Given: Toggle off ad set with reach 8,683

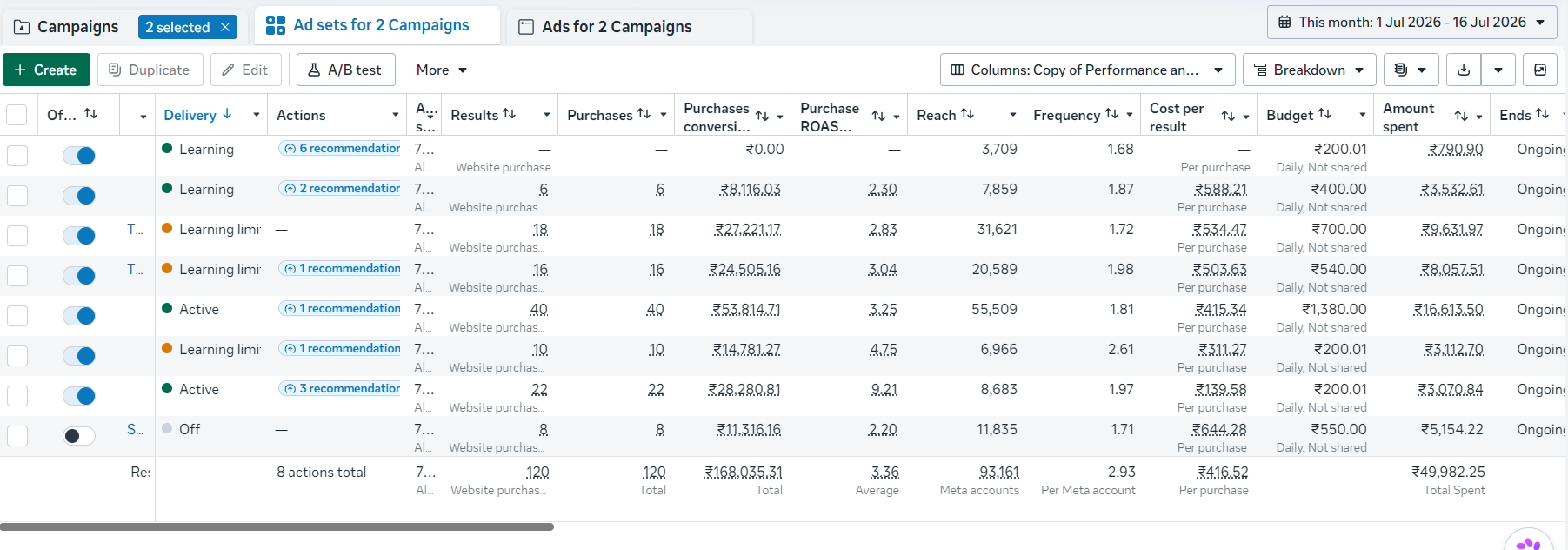Looking at the screenshot, I should pos(79,396).
